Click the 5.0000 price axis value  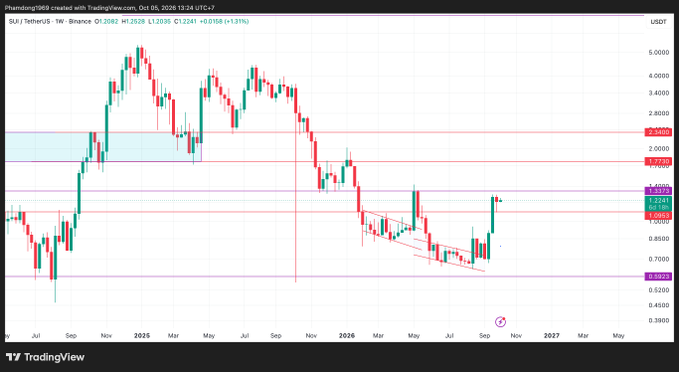coord(658,53)
